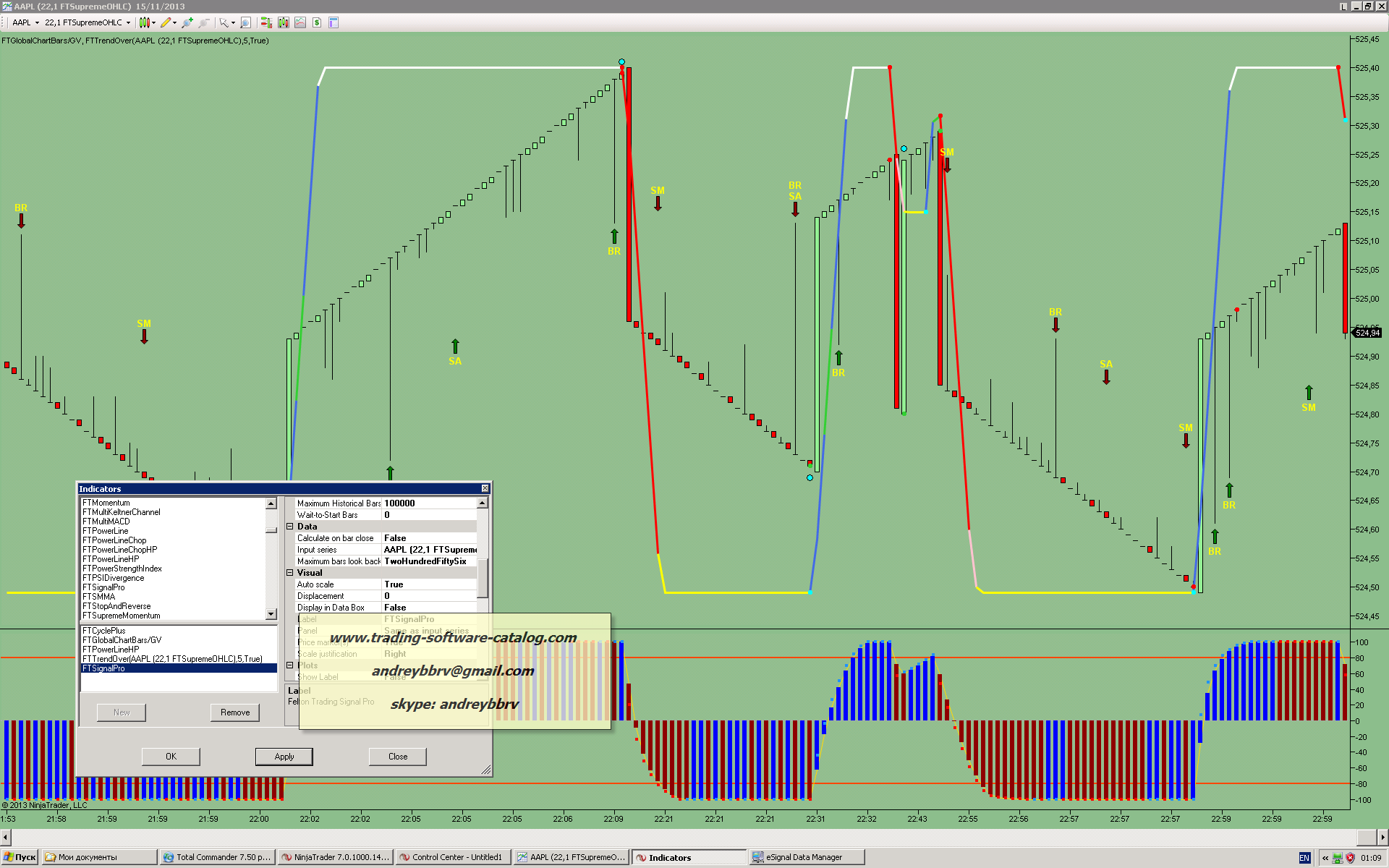Viewport: 1389px width, 868px height.
Task: Open the Chart Trader toolbar icon
Action: [266, 22]
